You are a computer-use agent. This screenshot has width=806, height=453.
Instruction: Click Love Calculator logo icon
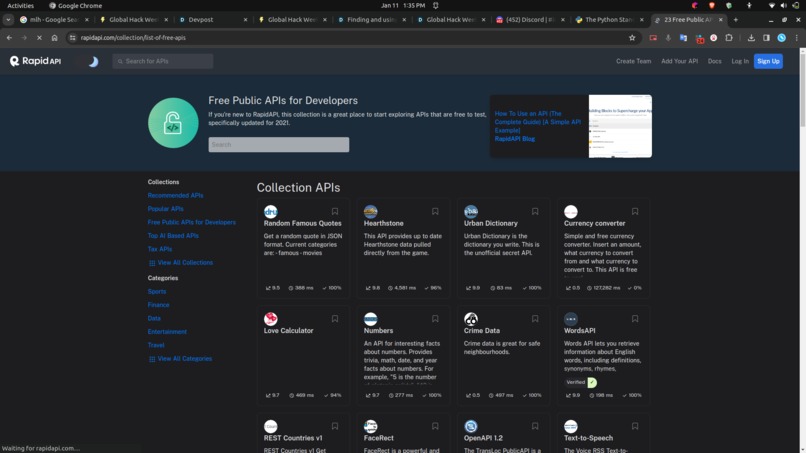click(x=271, y=319)
